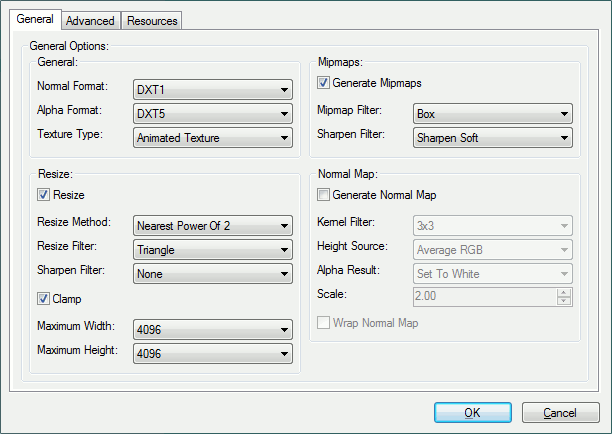Open the Texture Type combo box

[212, 137]
